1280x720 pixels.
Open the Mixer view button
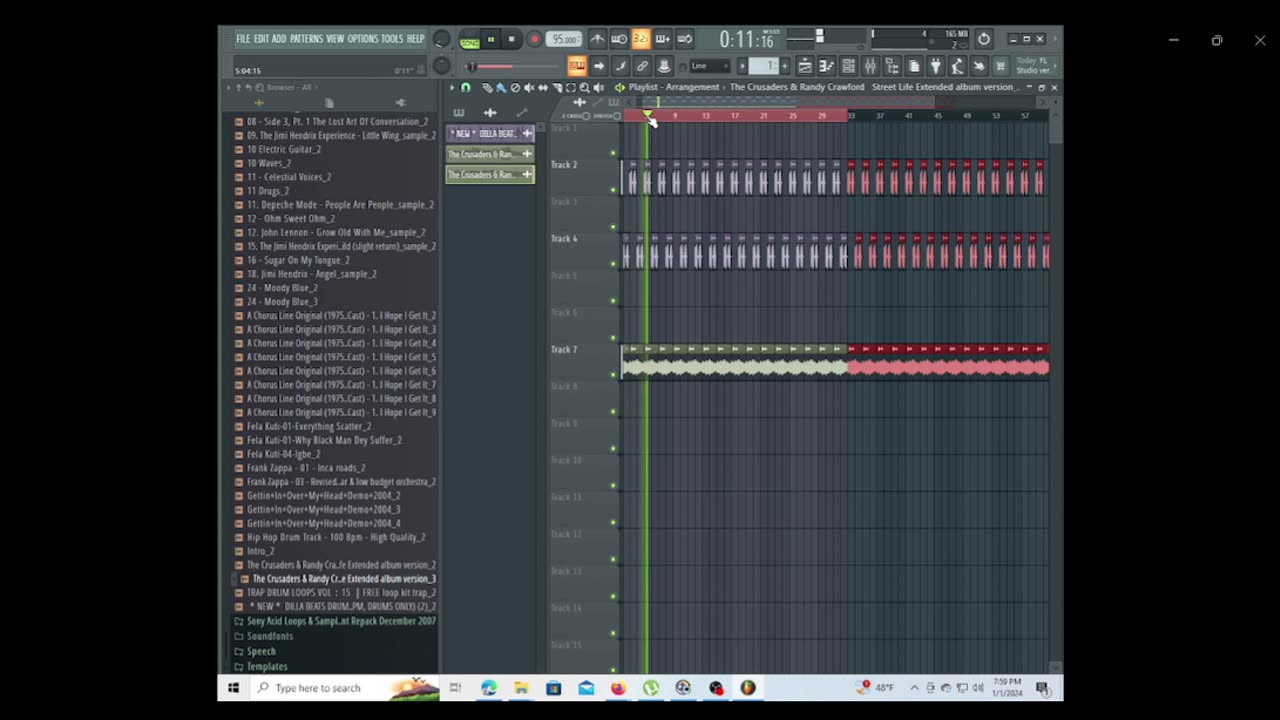870,66
